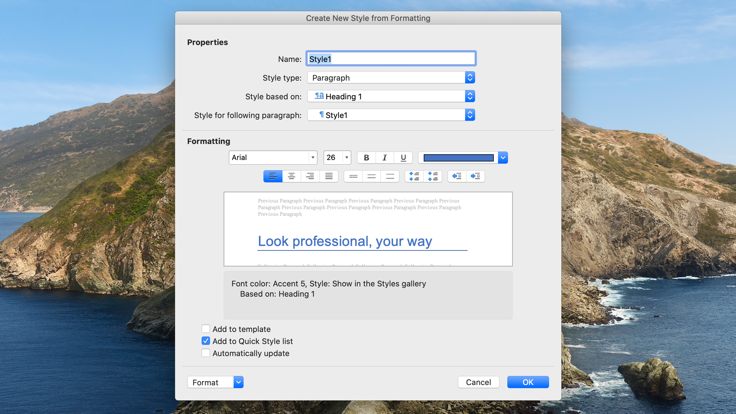Select align right icon

(x=310, y=176)
